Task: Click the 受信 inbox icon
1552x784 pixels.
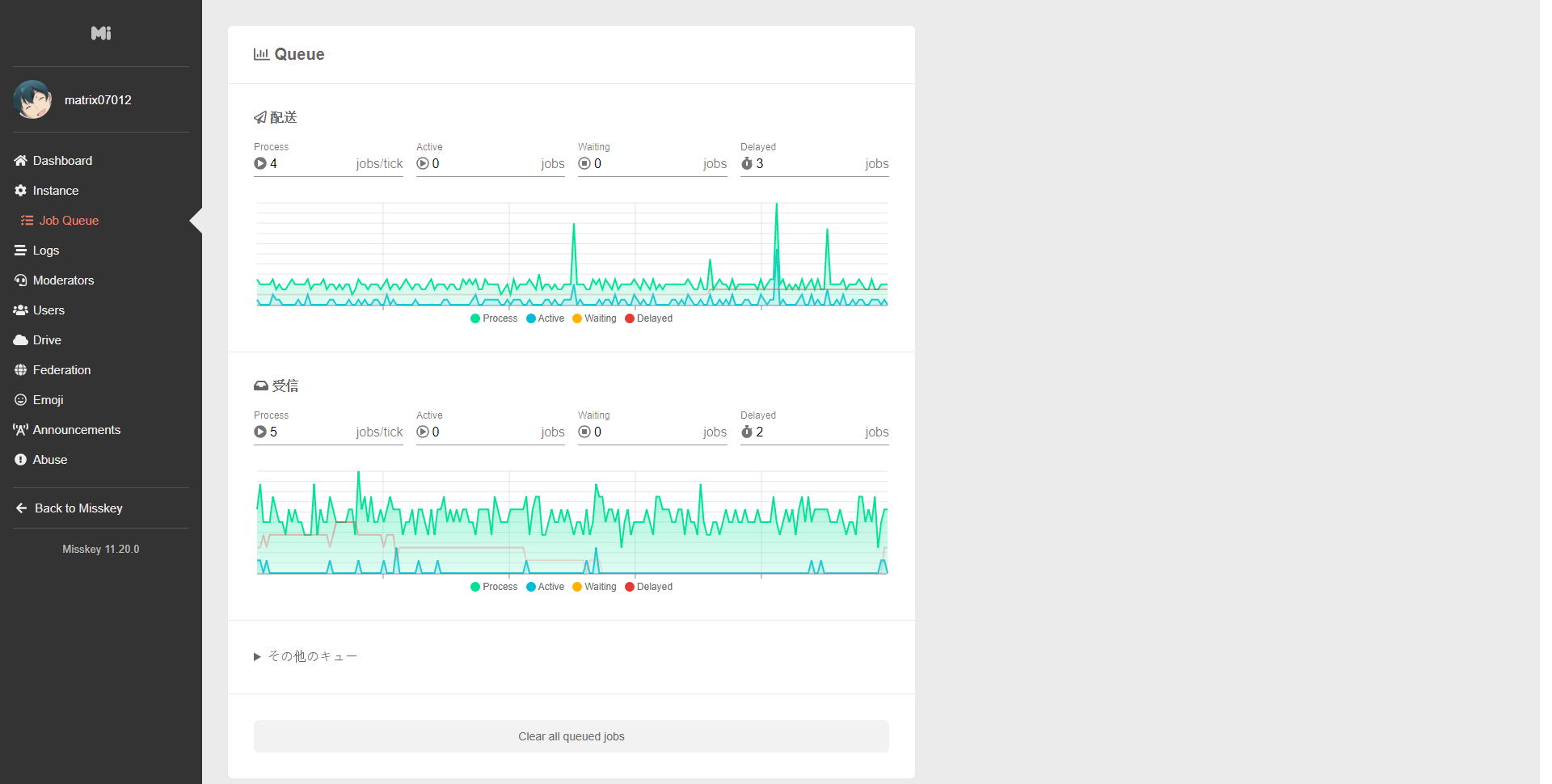Action: click(x=261, y=386)
